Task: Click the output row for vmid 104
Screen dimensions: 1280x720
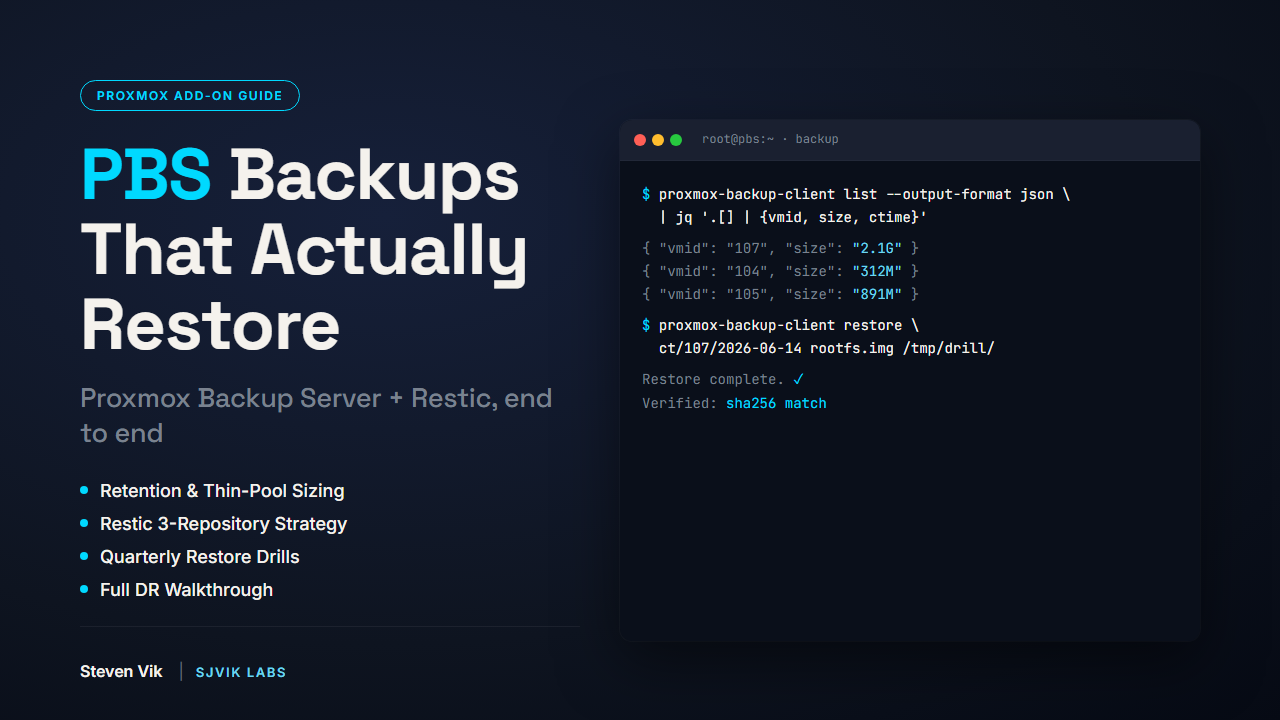Action: 780,271
